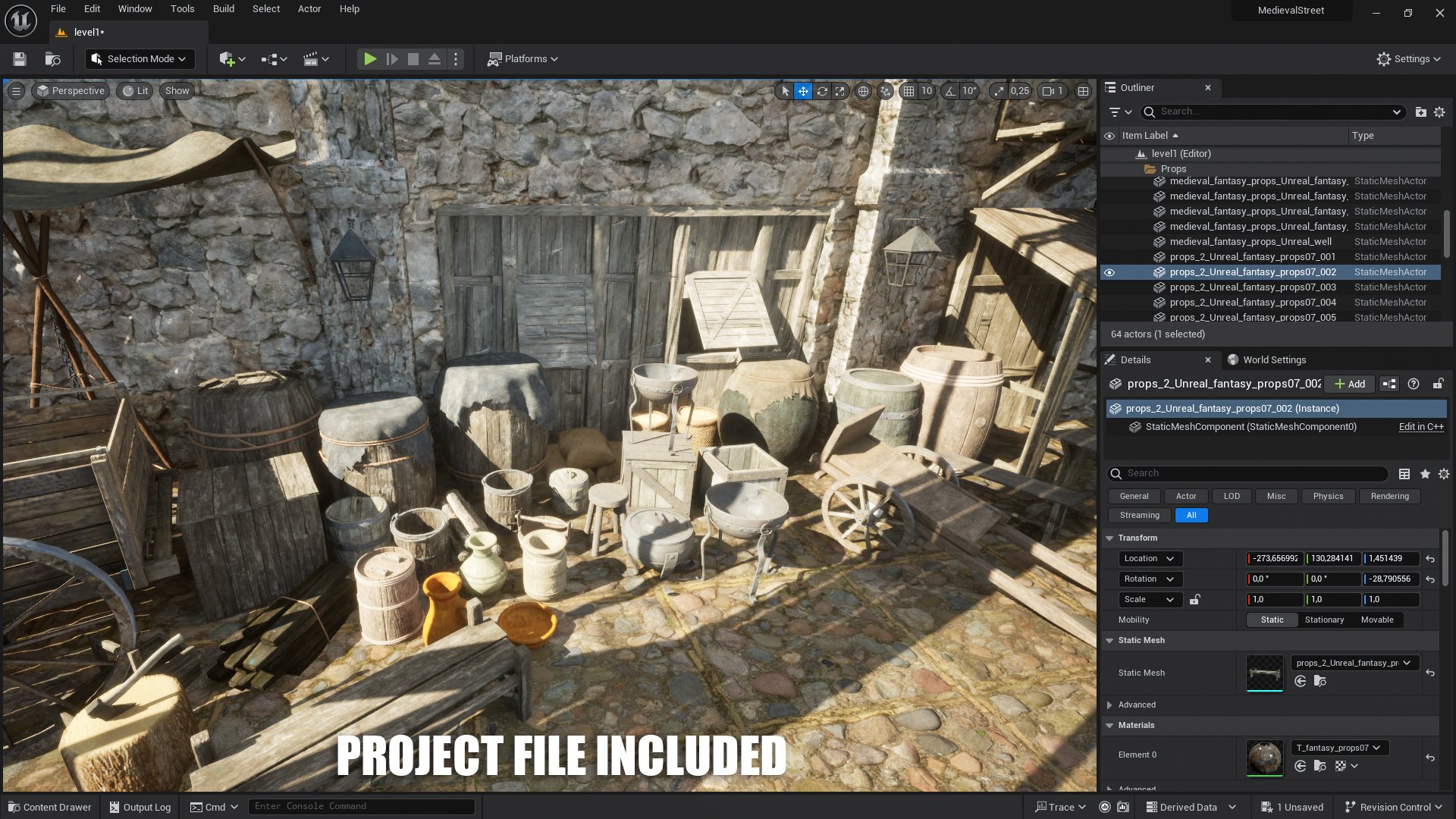Image resolution: width=1456 pixels, height=819 pixels.
Task: Create new folder in Outliner
Action: pyautogui.click(x=1420, y=112)
